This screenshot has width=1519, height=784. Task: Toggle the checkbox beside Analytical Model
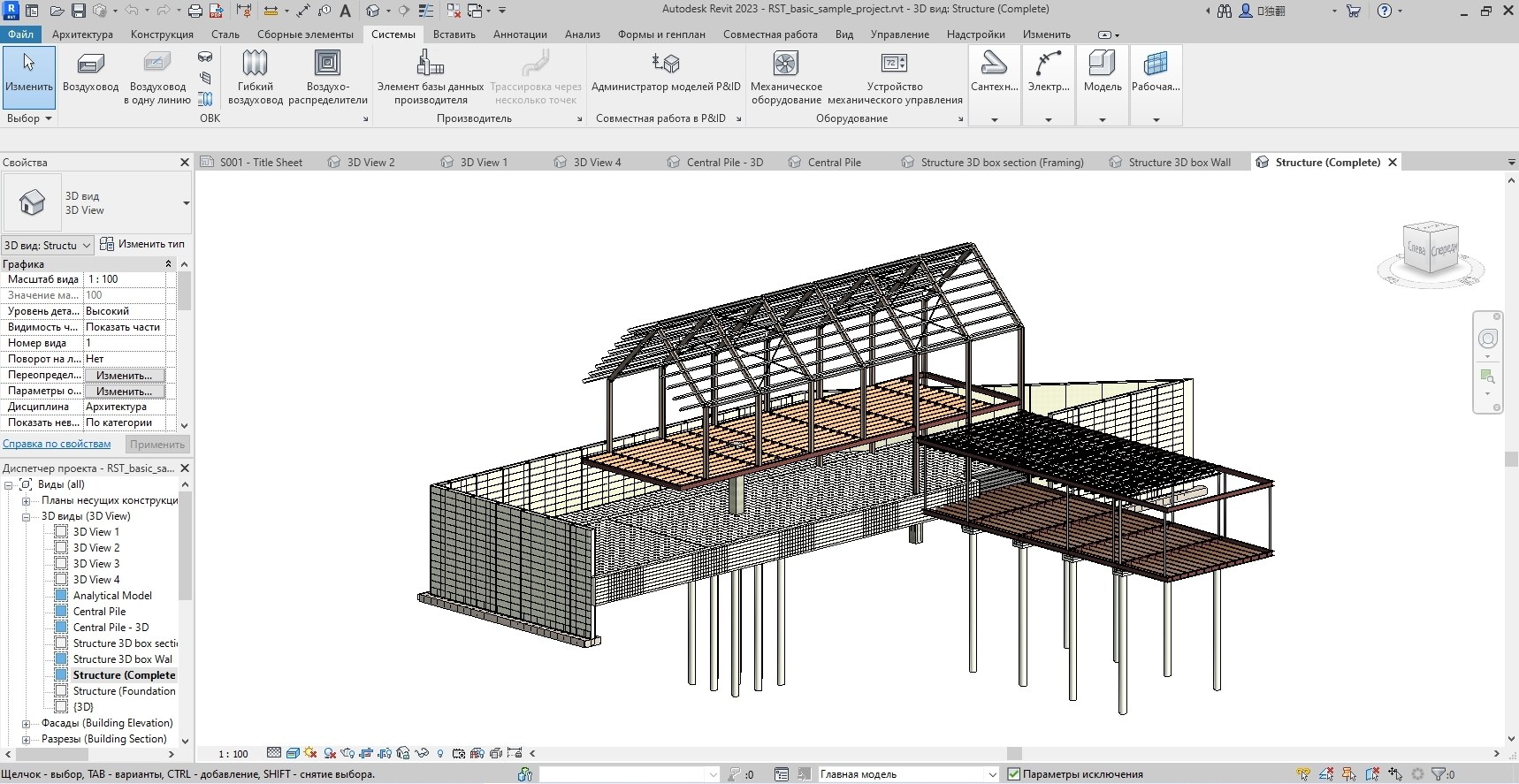tap(61, 596)
